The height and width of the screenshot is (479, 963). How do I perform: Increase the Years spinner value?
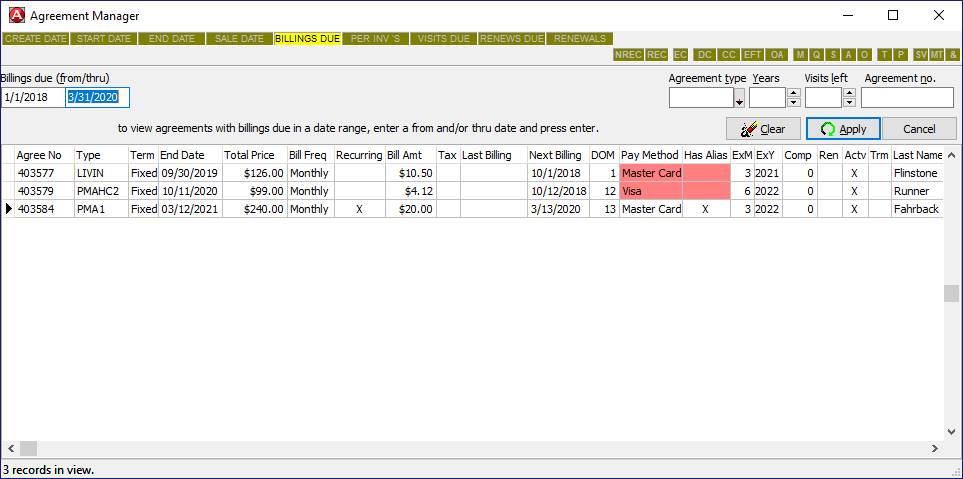pyautogui.click(x=794, y=93)
